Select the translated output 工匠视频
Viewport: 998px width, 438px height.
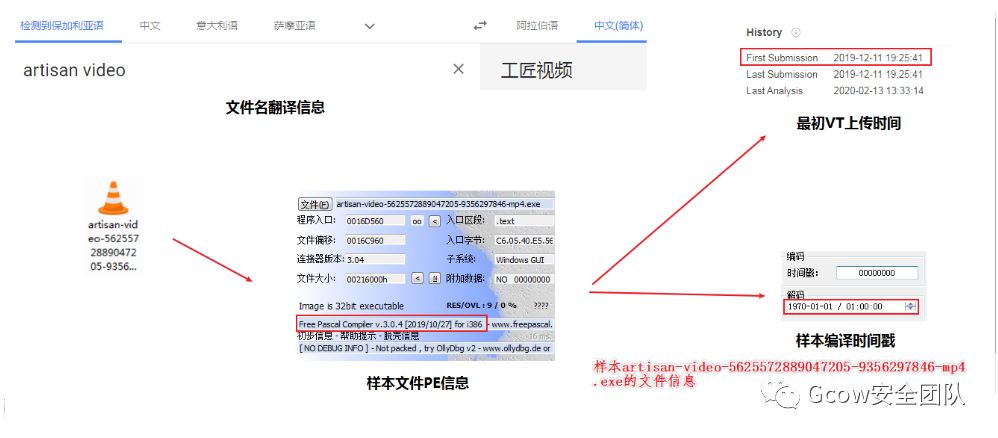pyautogui.click(x=537, y=70)
